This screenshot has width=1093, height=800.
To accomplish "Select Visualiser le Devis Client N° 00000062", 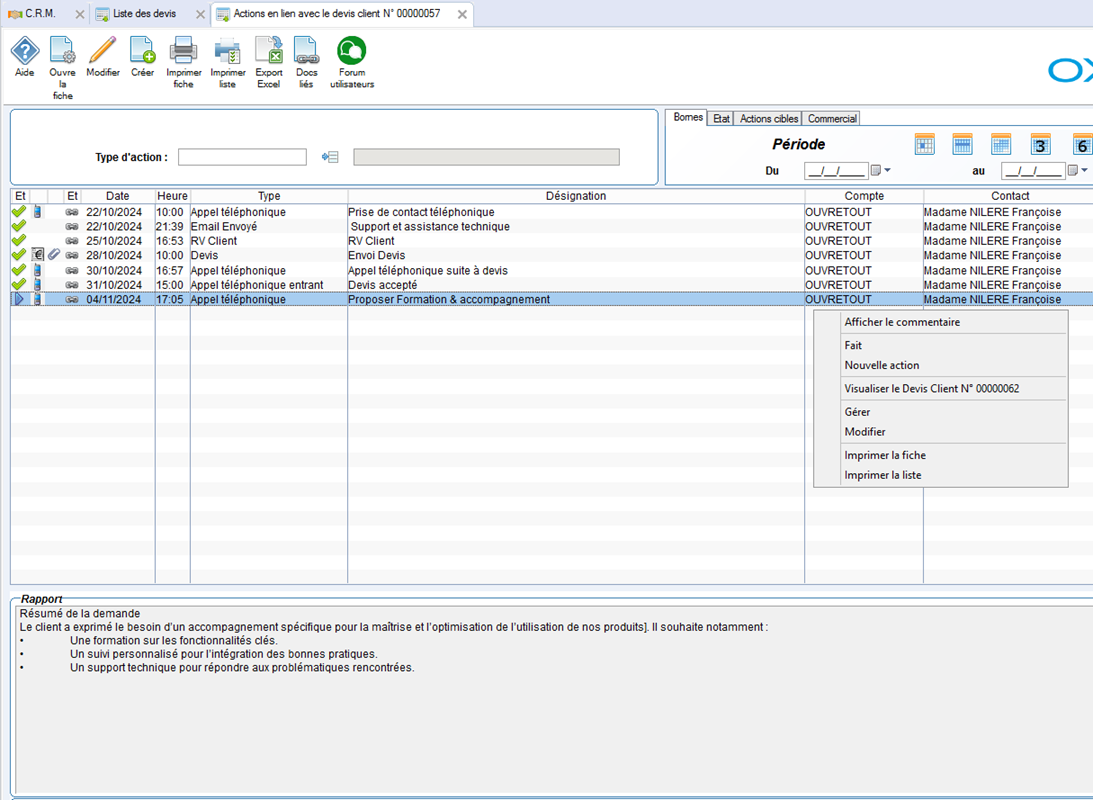I will [931, 388].
